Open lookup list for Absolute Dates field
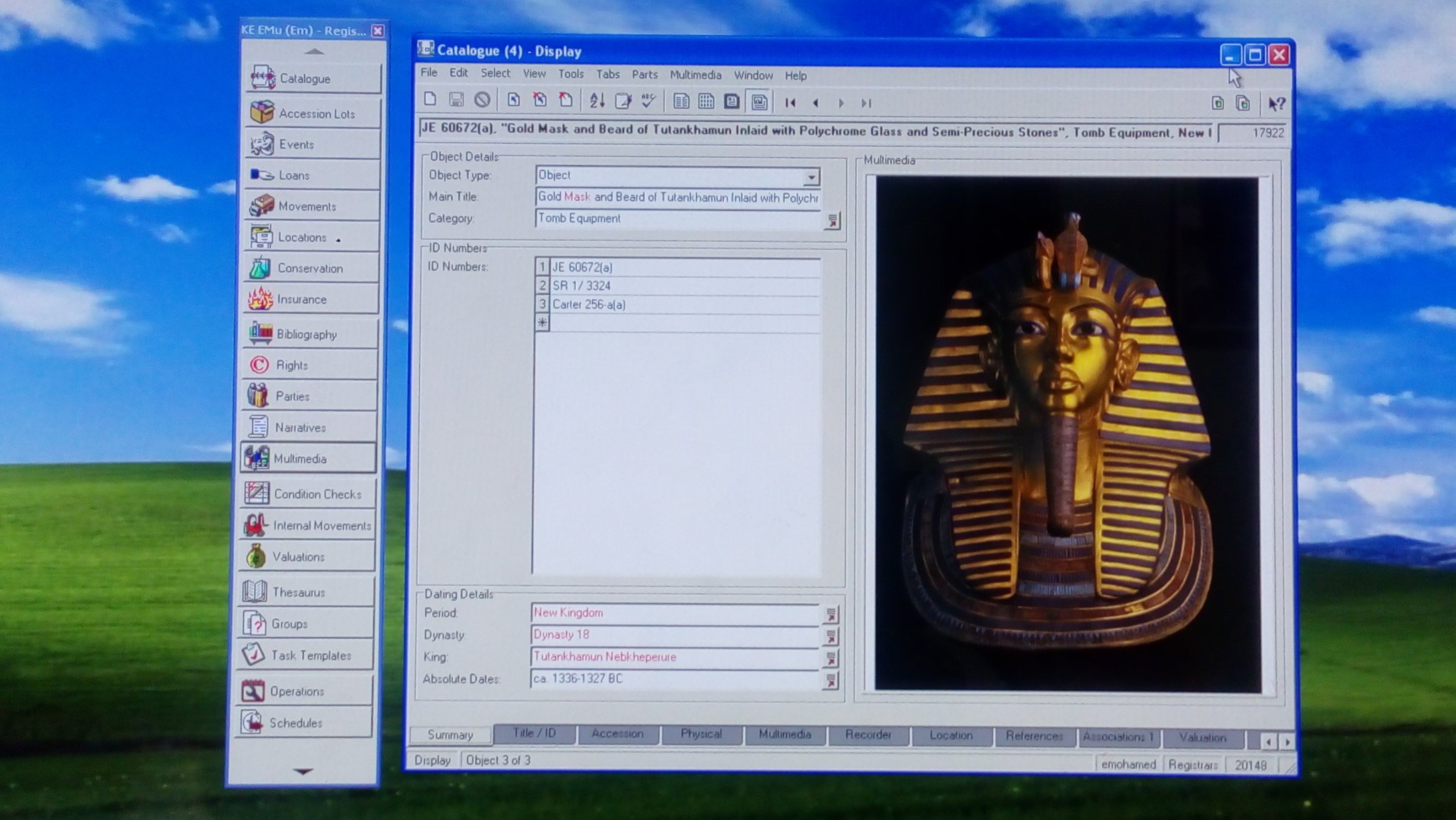Viewport: 1456px width, 820px height. [830, 681]
